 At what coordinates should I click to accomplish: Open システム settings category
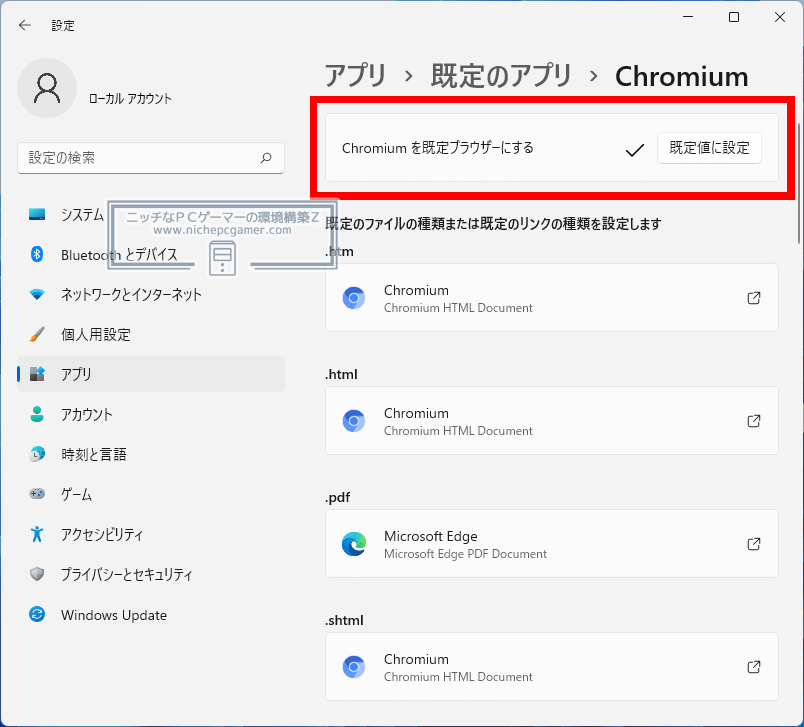coord(151,214)
